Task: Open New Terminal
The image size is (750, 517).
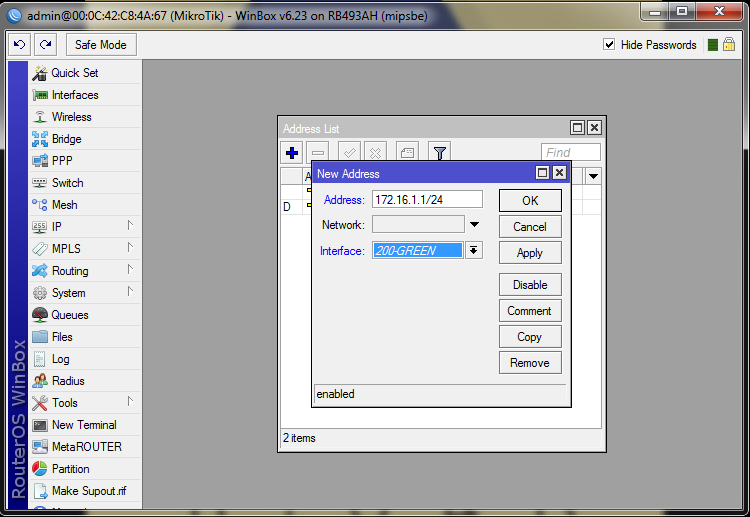Action: click(x=86, y=425)
